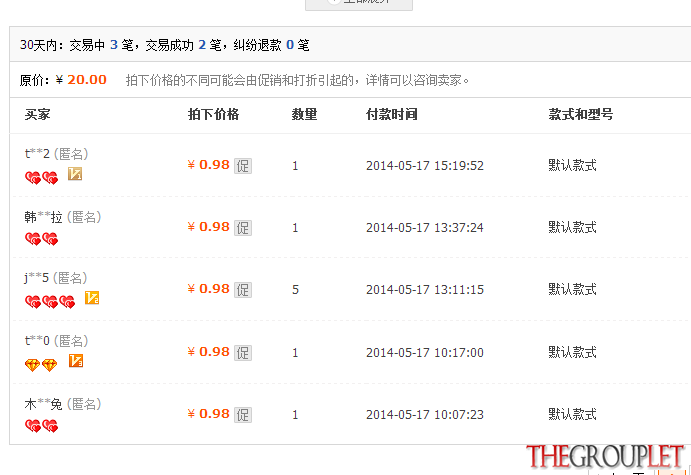Image resolution: width=691 pixels, height=475 pixels.
Task: Click the 促 promo tag in j**5 row
Action: [243, 290]
